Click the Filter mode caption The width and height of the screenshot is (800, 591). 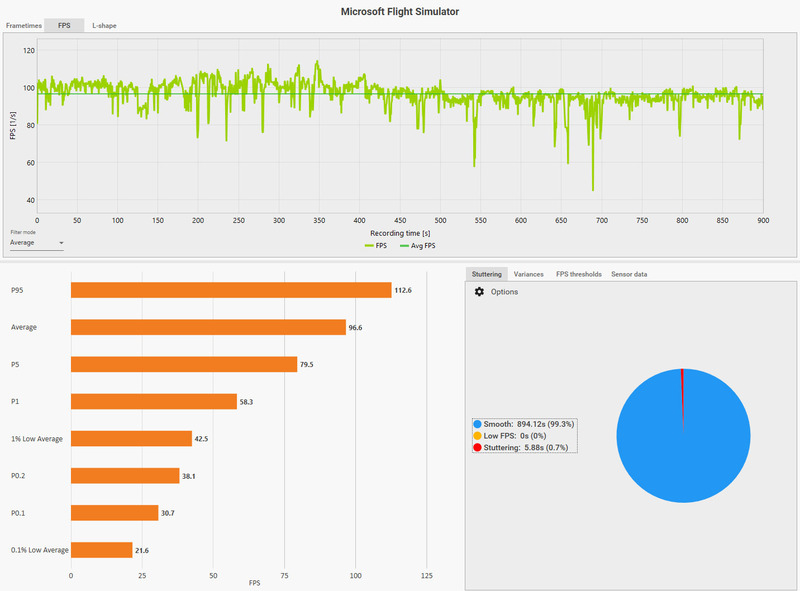point(23,232)
